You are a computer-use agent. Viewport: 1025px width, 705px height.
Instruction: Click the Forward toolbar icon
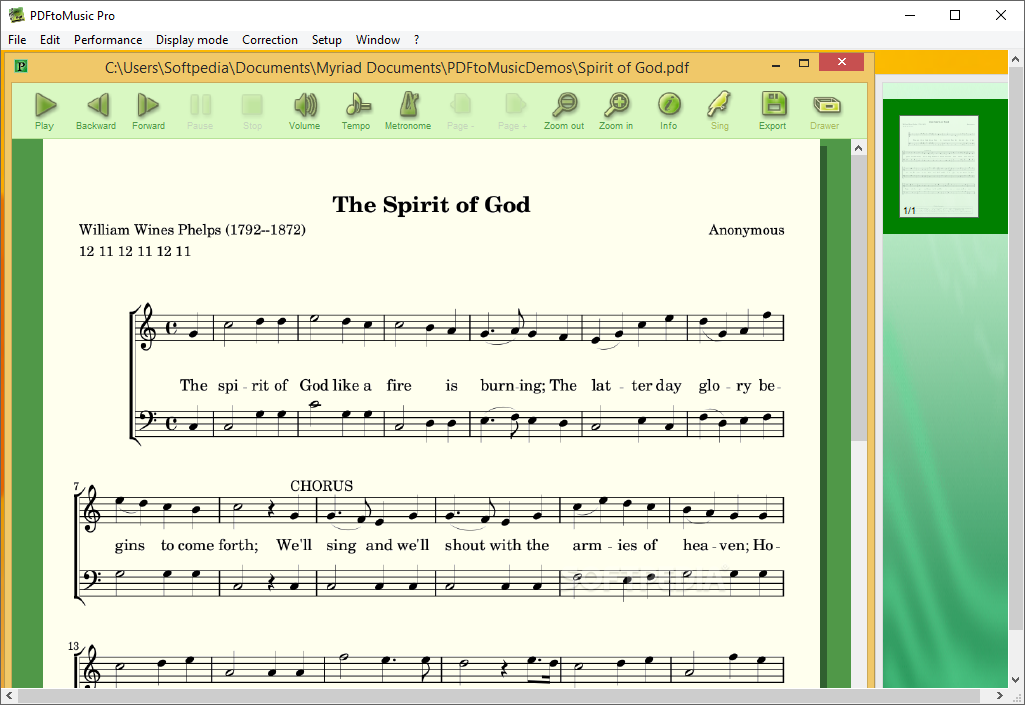click(148, 111)
